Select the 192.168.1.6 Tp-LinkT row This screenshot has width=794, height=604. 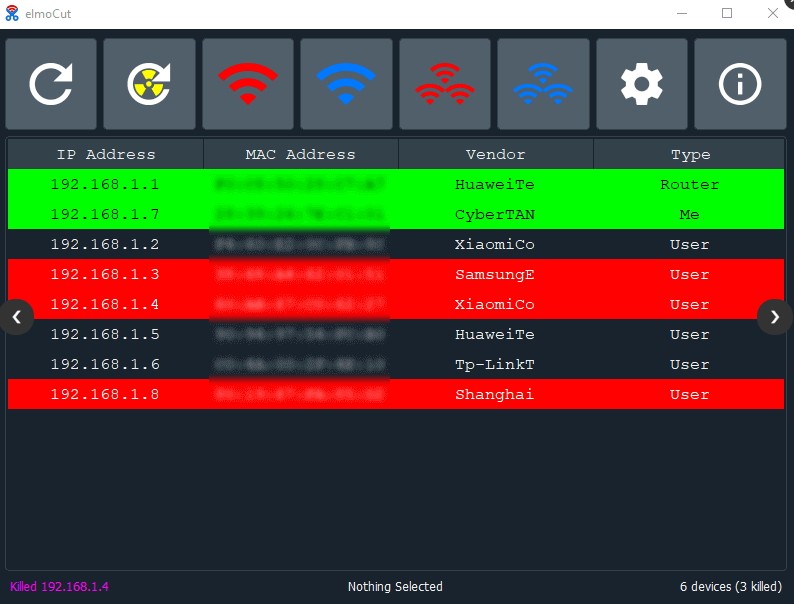point(396,364)
